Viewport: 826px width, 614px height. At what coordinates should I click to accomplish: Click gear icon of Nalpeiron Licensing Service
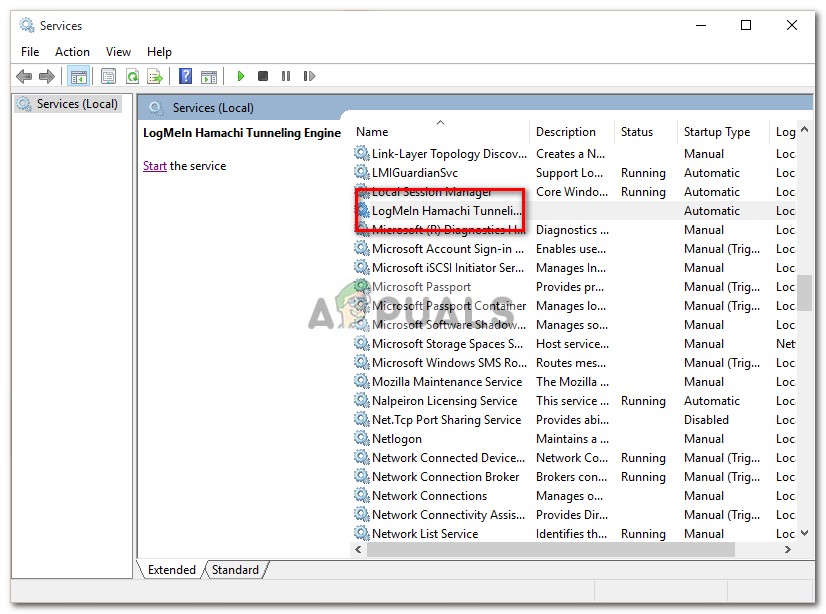click(362, 400)
